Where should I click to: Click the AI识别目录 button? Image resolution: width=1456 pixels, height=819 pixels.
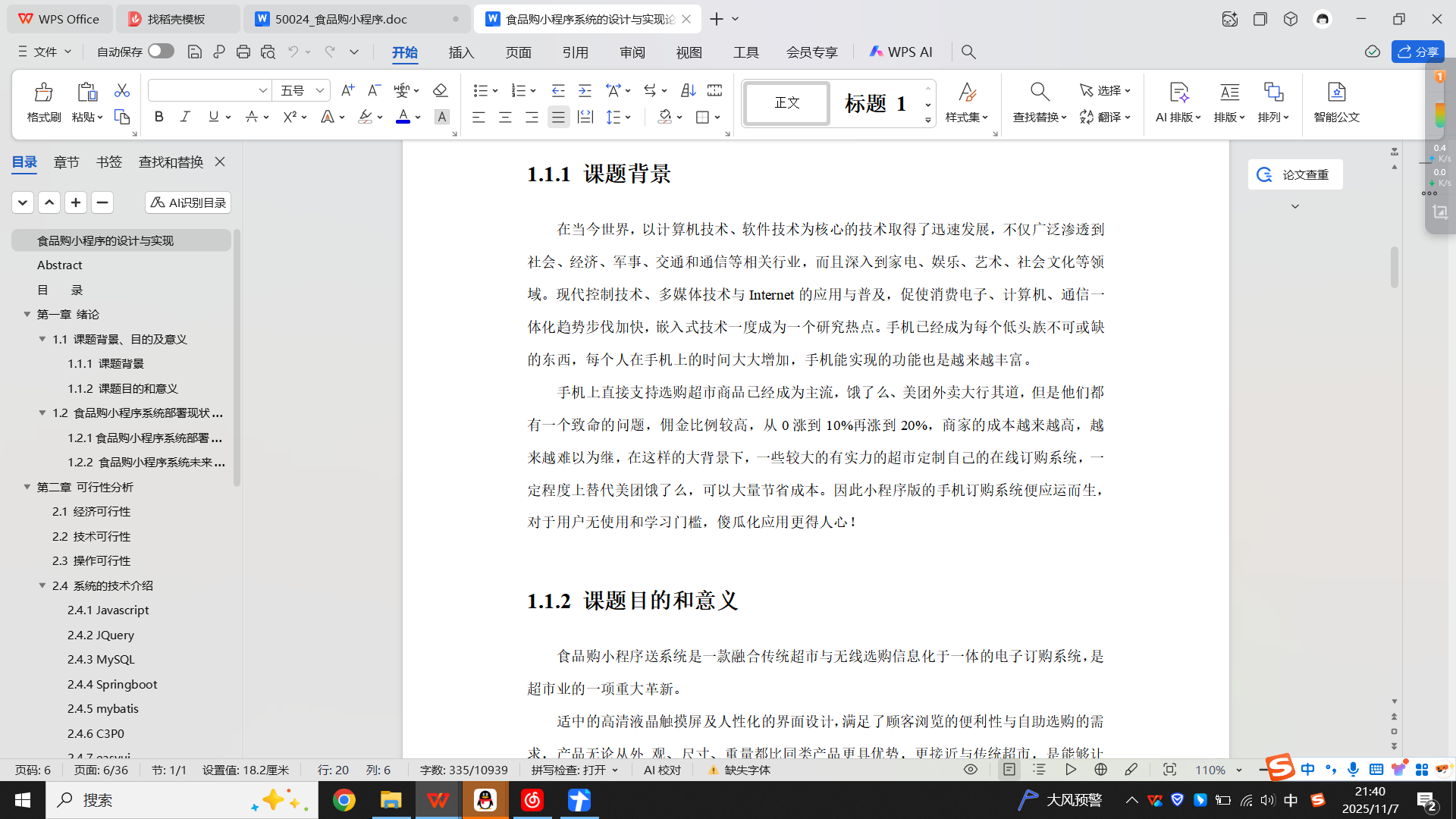tap(188, 202)
